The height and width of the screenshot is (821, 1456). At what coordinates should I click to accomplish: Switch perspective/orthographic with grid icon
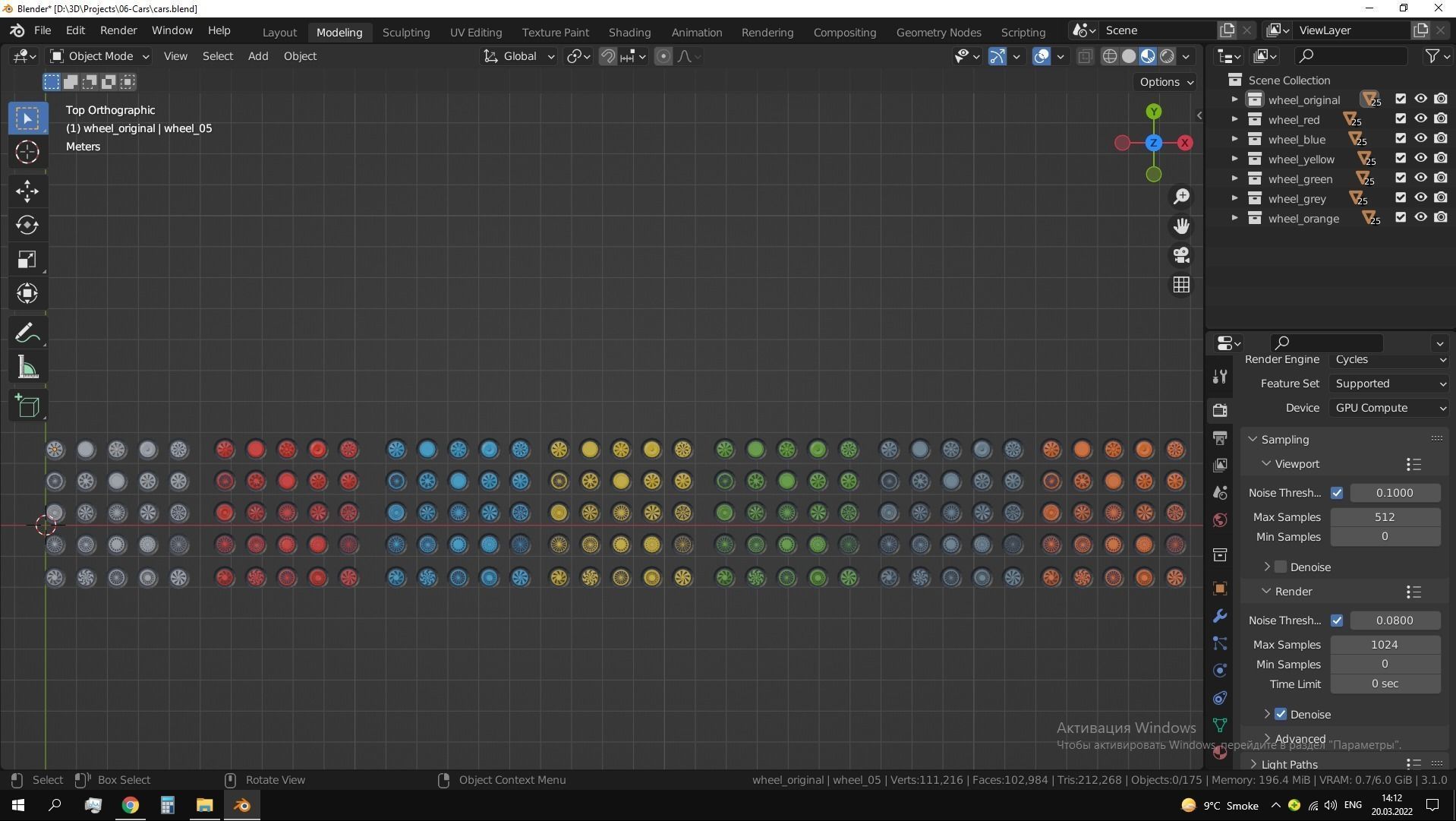[1181, 285]
